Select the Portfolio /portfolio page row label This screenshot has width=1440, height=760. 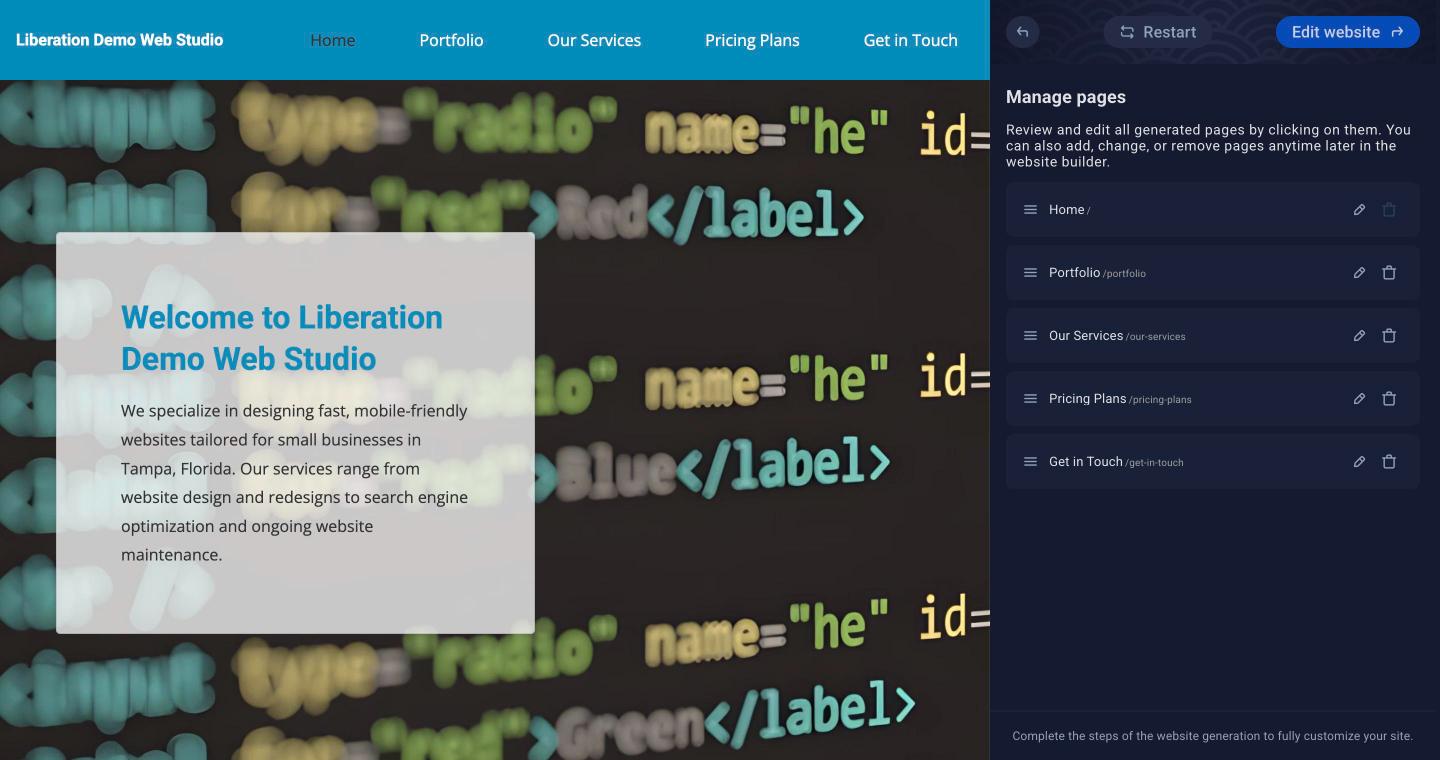[1097, 273]
